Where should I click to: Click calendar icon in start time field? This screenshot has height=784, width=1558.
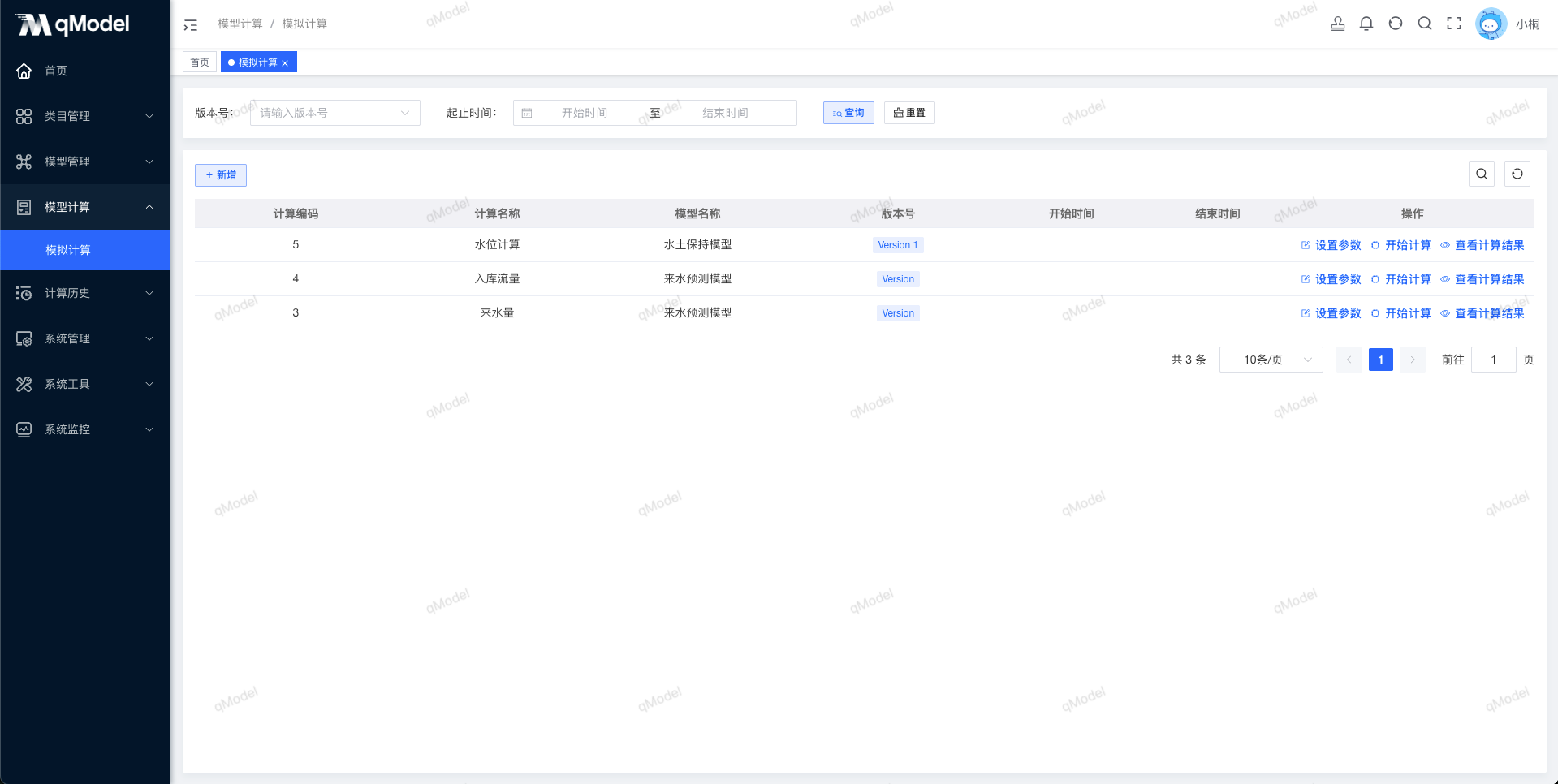[527, 113]
